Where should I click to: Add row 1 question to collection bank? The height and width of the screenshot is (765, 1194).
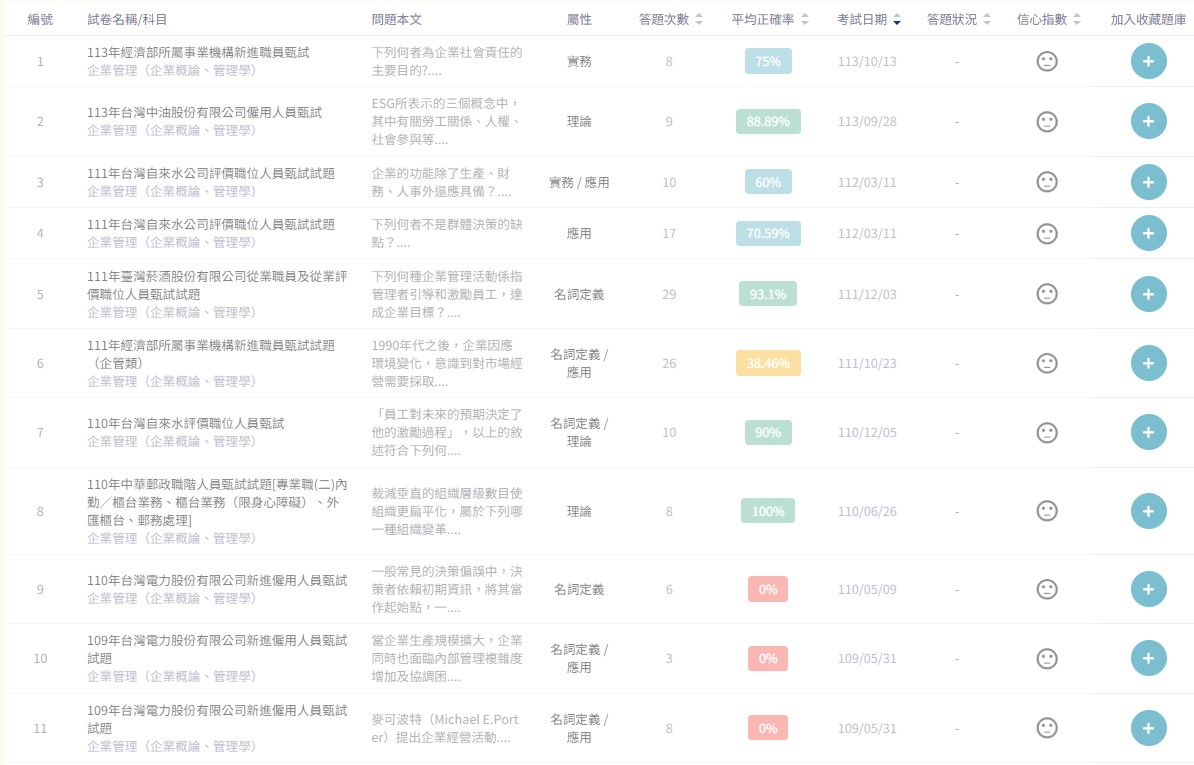[x=1148, y=61]
